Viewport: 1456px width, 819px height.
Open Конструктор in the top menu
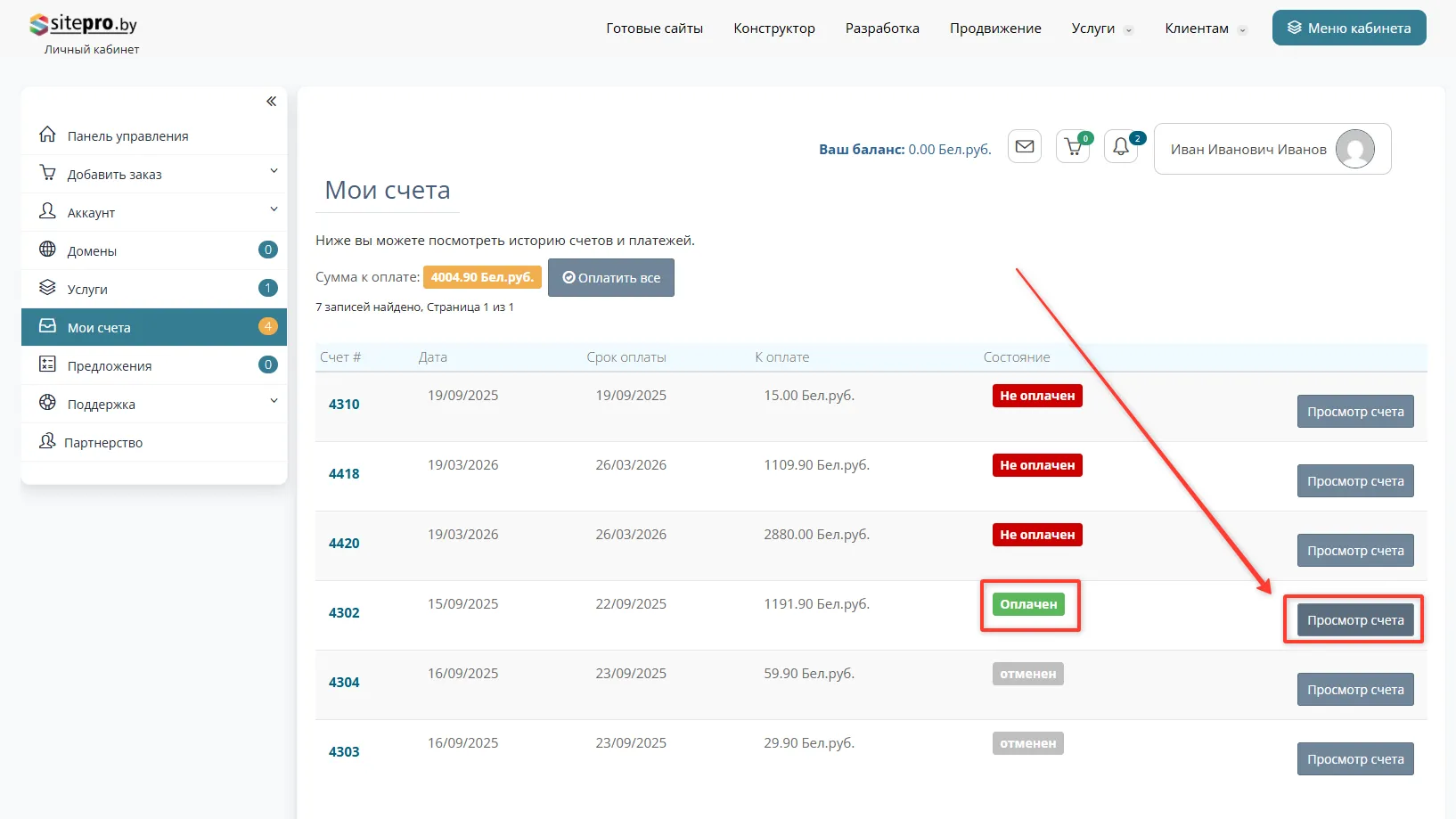click(x=773, y=29)
